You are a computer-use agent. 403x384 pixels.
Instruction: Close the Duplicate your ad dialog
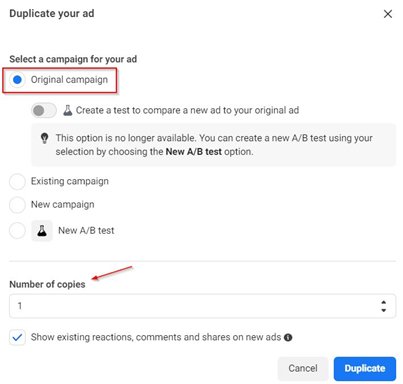click(388, 14)
